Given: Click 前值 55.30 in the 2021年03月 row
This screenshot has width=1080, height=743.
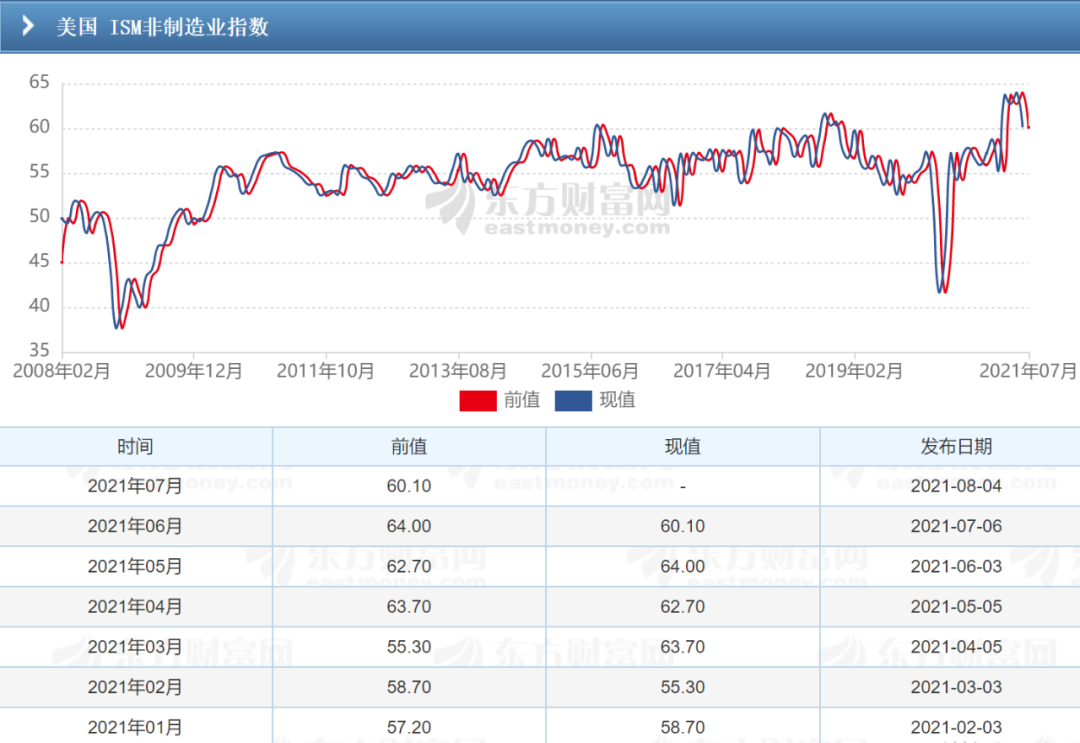Looking at the screenshot, I should [409, 647].
